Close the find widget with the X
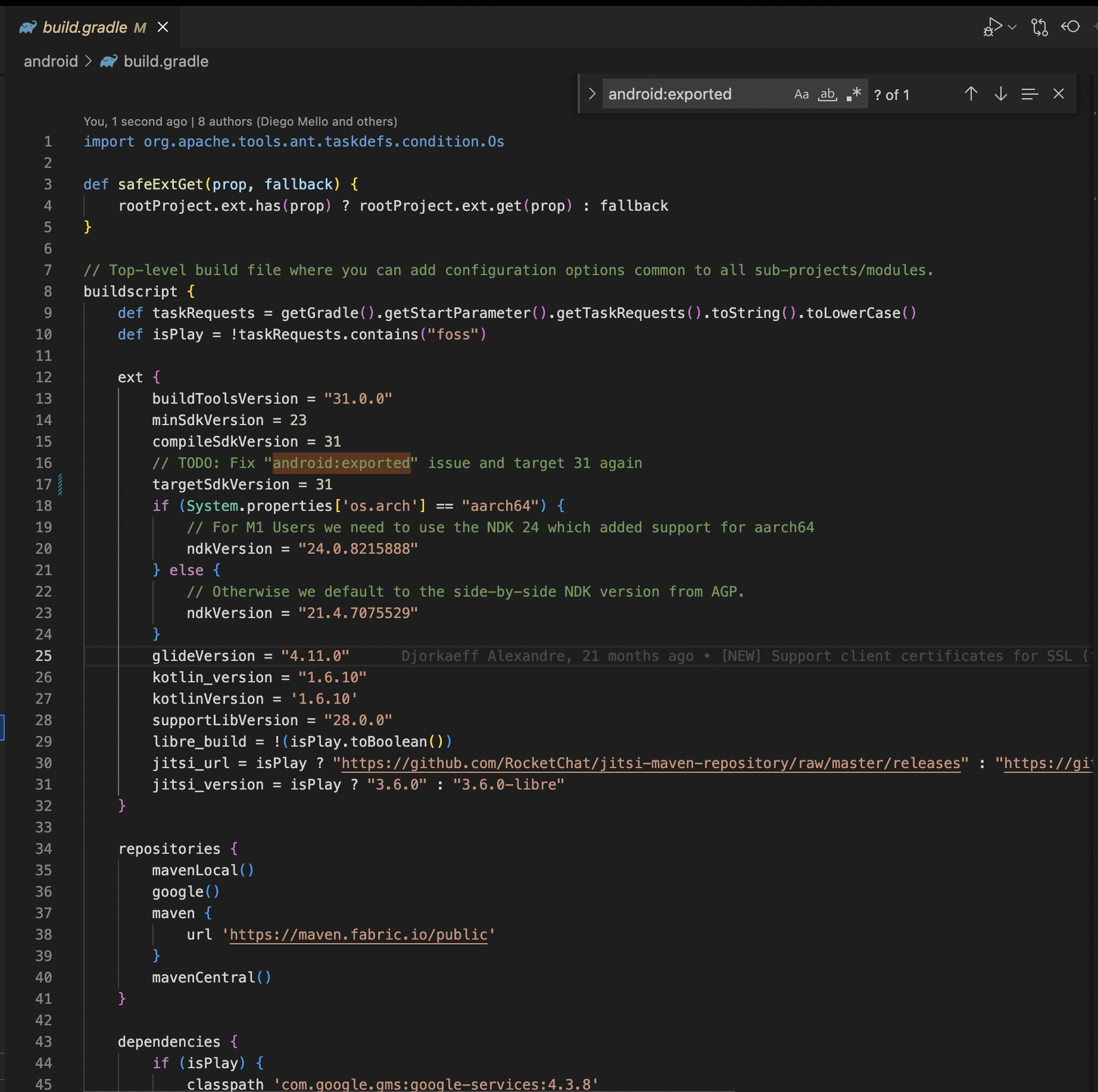 click(1059, 93)
